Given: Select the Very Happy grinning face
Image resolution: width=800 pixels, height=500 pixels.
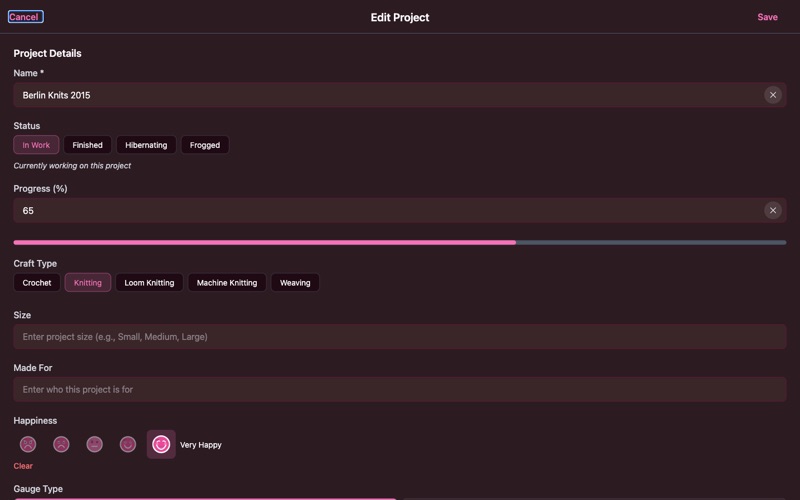Looking at the screenshot, I should (161, 444).
